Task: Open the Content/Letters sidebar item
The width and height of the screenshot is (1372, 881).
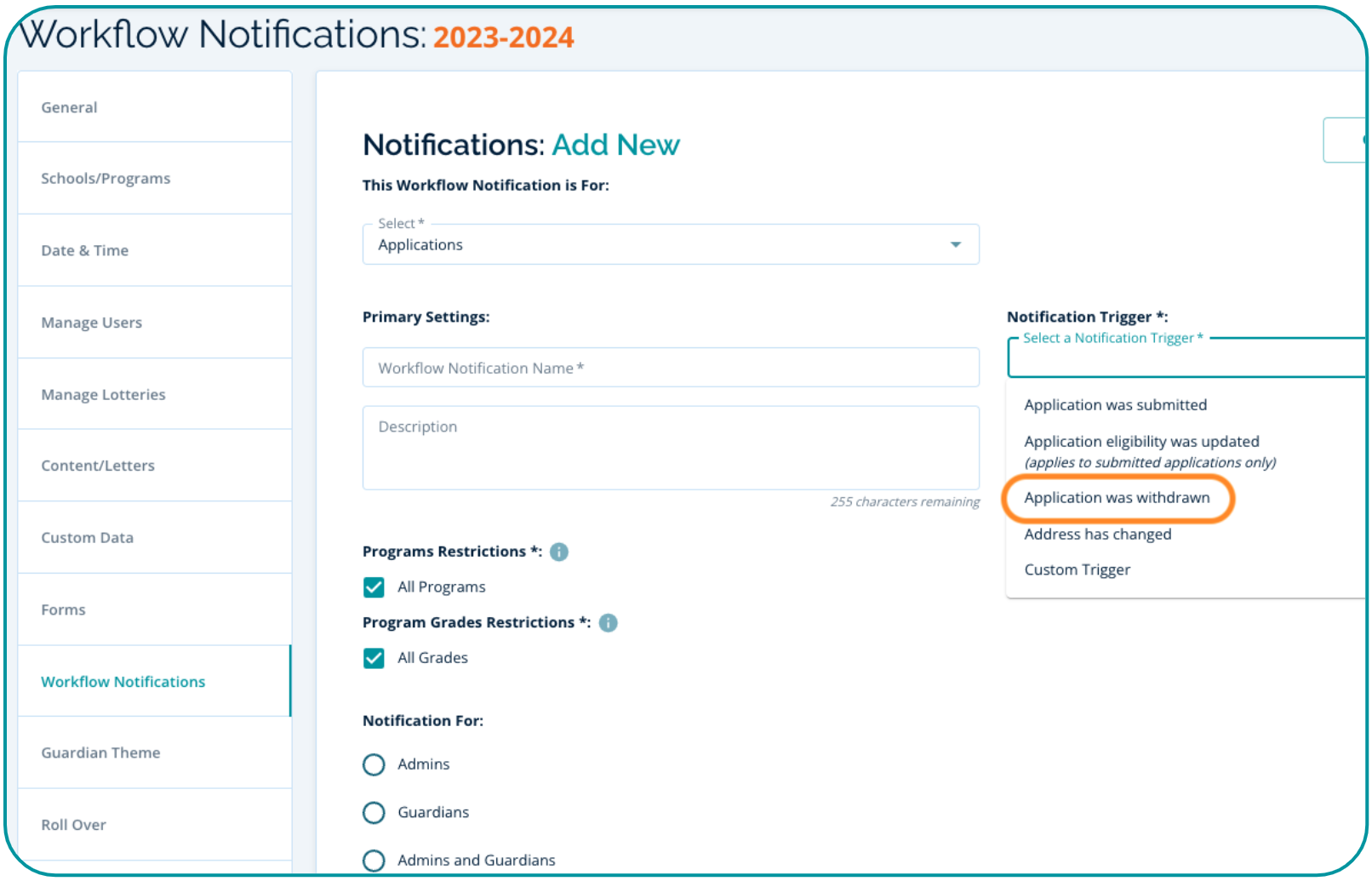Action: click(x=98, y=466)
